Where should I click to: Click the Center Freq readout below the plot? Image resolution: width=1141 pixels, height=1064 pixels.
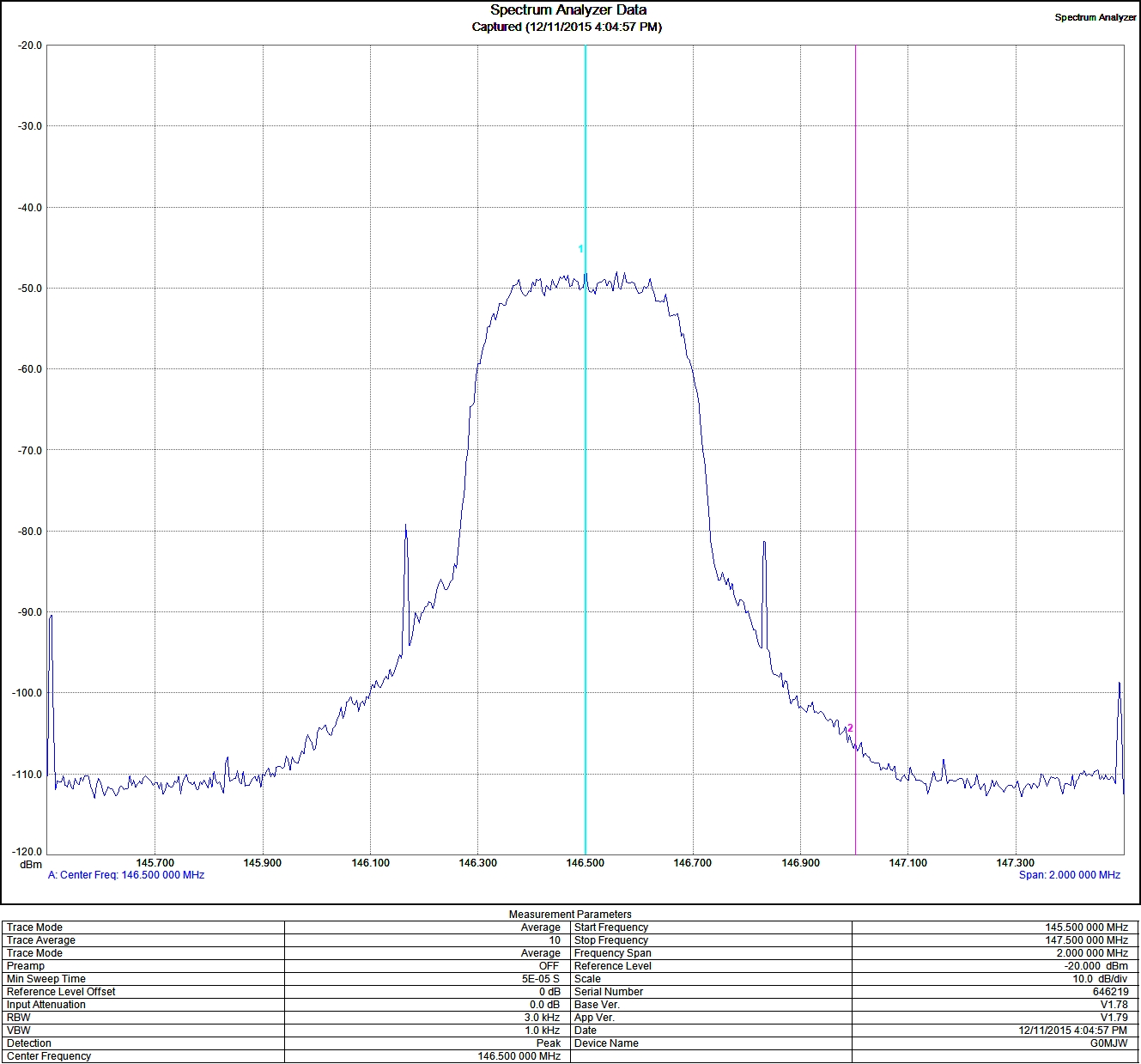pyautogui.click(x=126, y=875)
